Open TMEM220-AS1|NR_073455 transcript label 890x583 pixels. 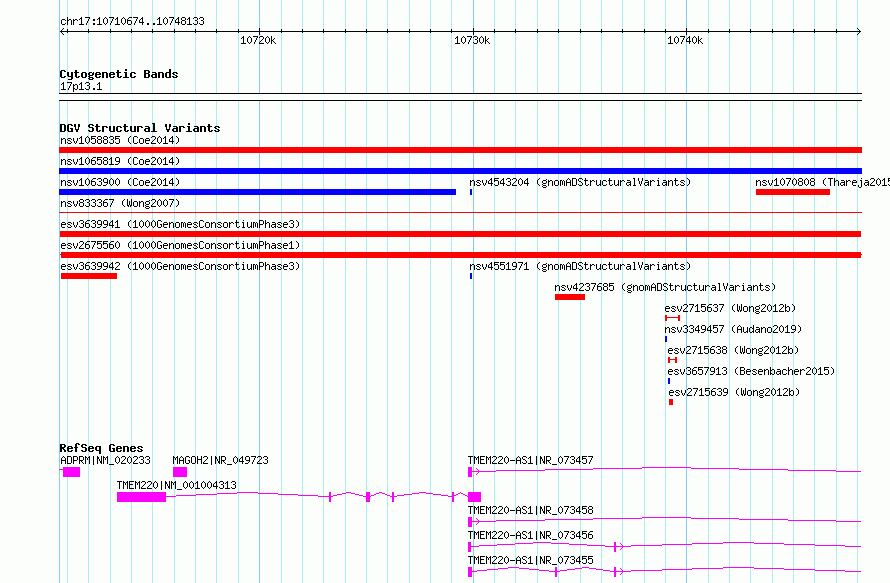pos(530,560)
